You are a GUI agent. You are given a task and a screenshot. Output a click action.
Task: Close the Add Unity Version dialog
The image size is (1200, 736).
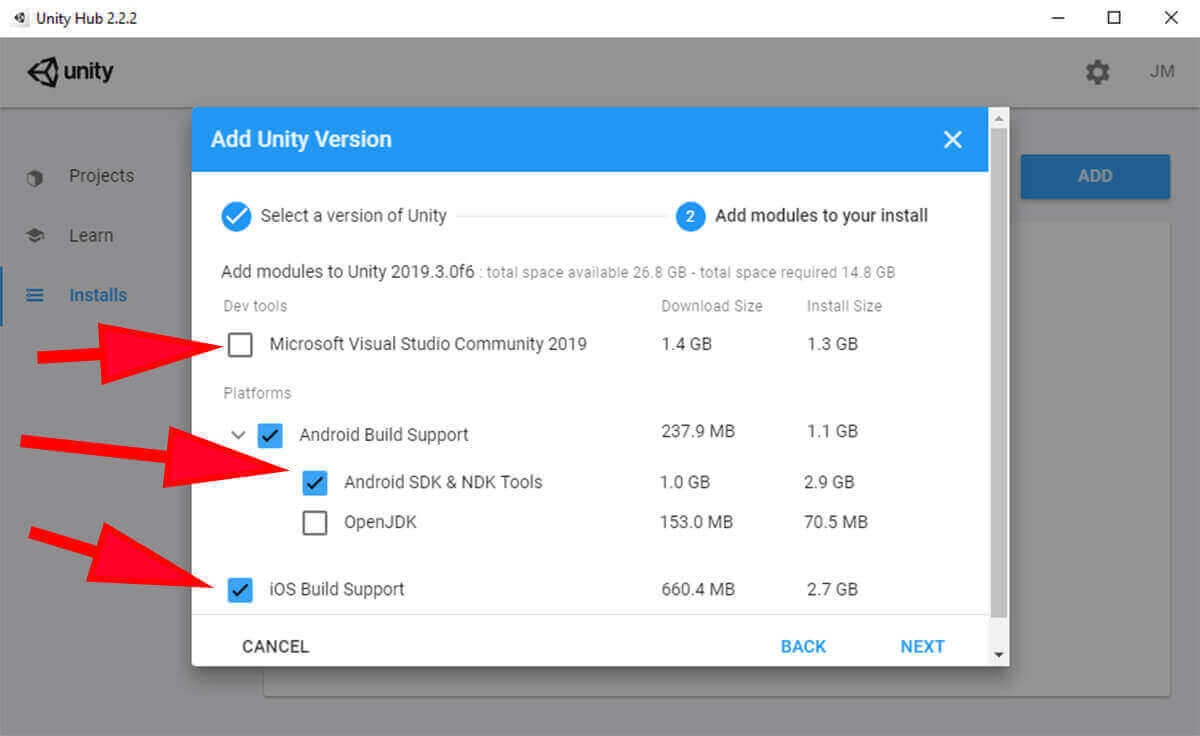[x=953, y=140]
